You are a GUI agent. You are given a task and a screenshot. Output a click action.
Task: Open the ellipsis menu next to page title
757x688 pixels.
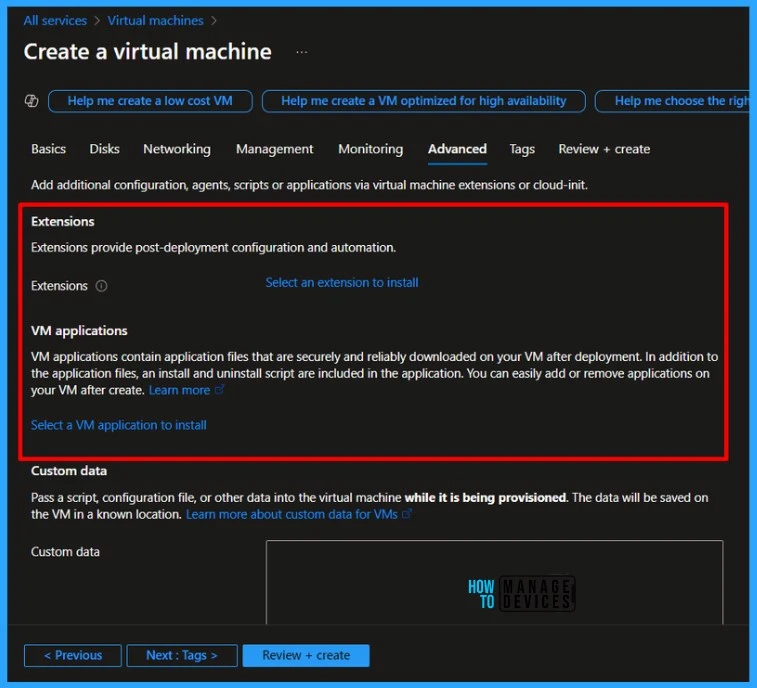[302, 52]
